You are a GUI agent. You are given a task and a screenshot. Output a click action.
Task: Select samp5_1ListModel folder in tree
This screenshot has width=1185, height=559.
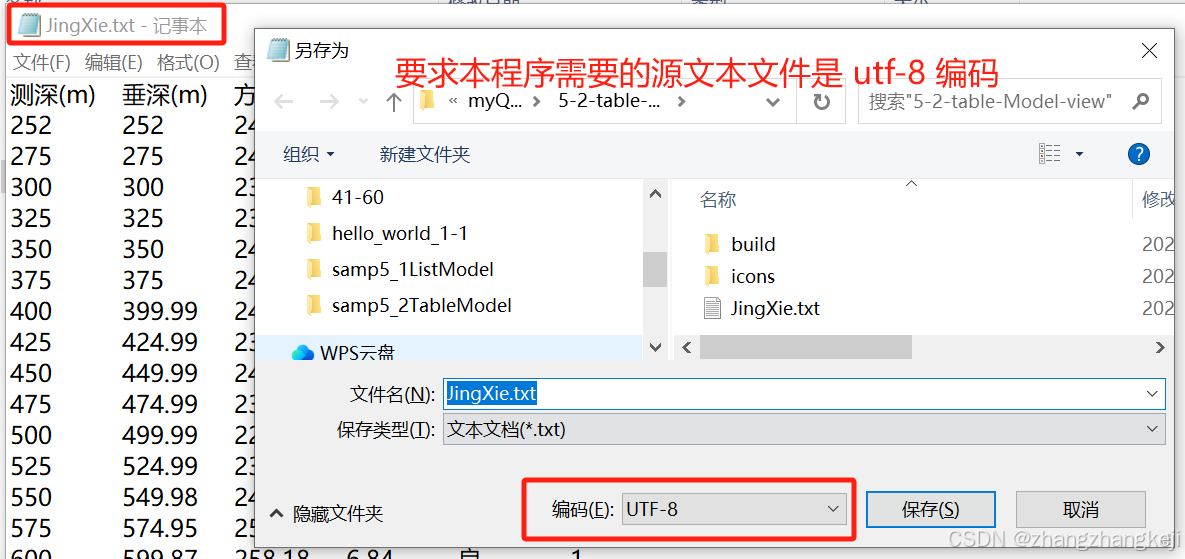pyautogui.click(x=412, y=269)
